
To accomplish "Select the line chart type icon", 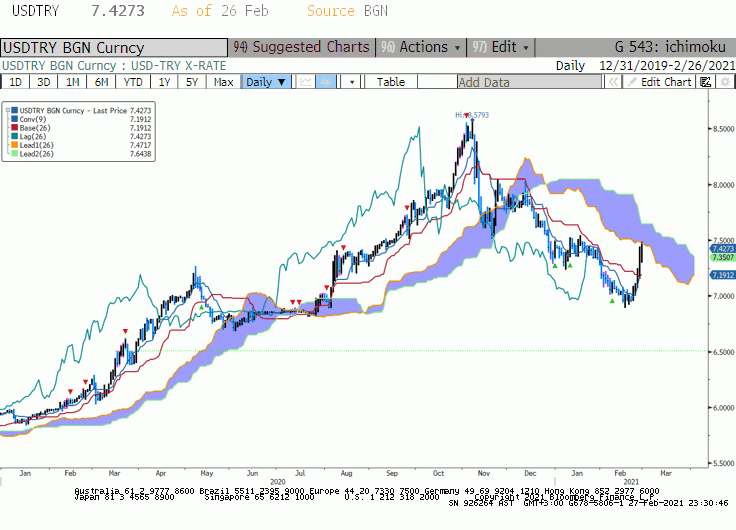I will pos(306,82).
